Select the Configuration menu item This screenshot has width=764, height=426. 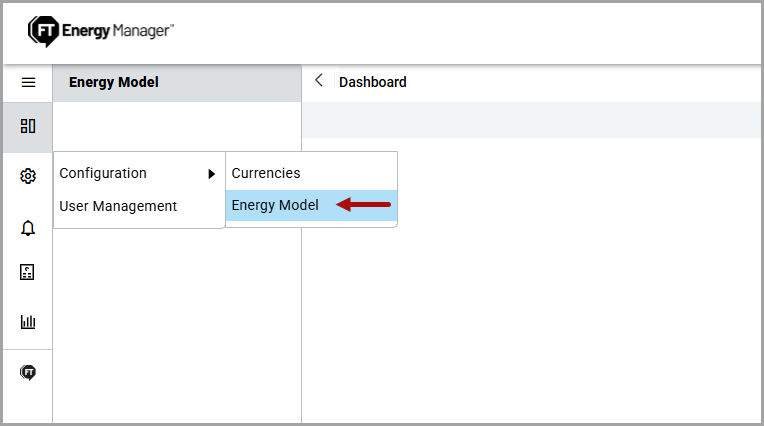(139, 174)
